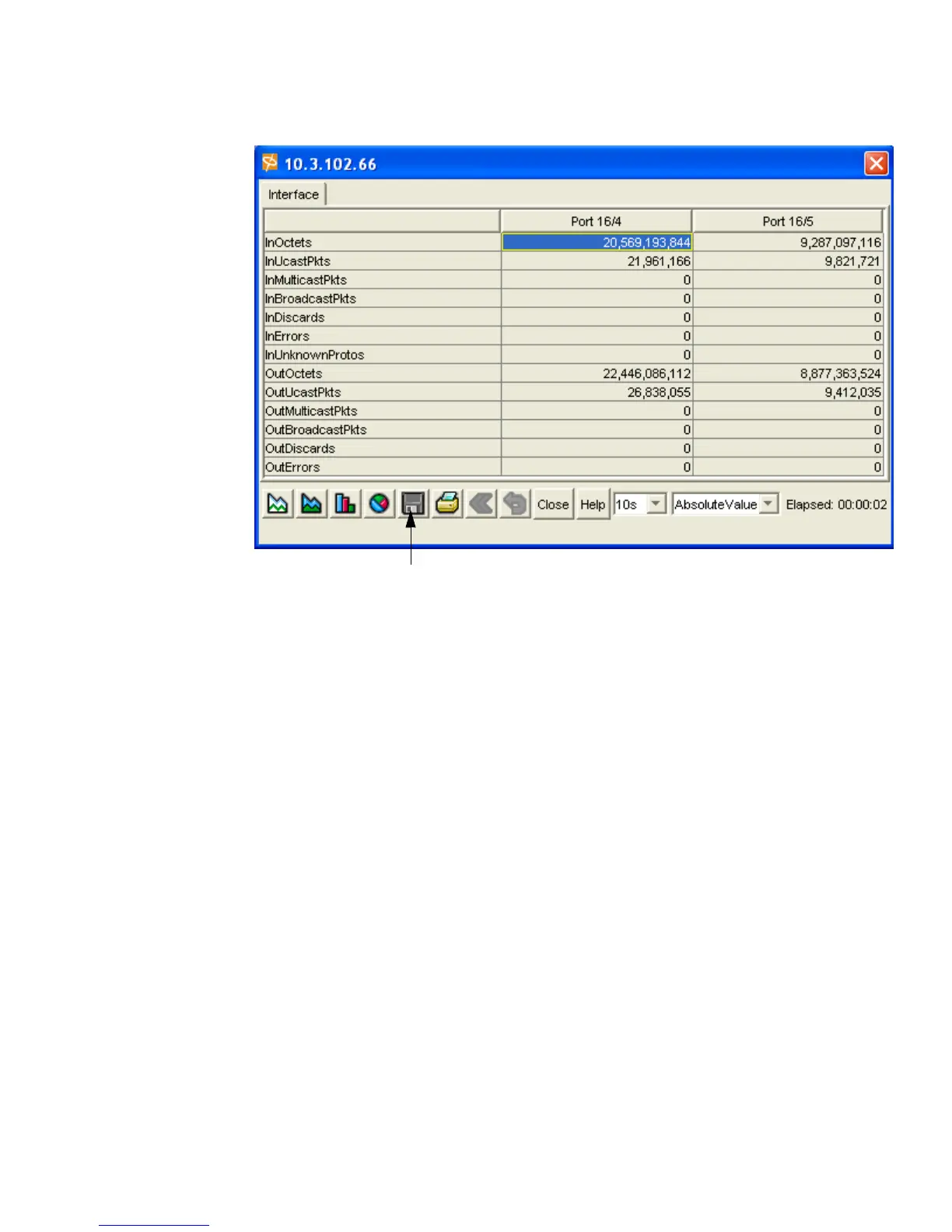Expand the 10s poll interval dropdown
Image resolution: width=952 pixels, height=1232 pixels.
[656, 504]
